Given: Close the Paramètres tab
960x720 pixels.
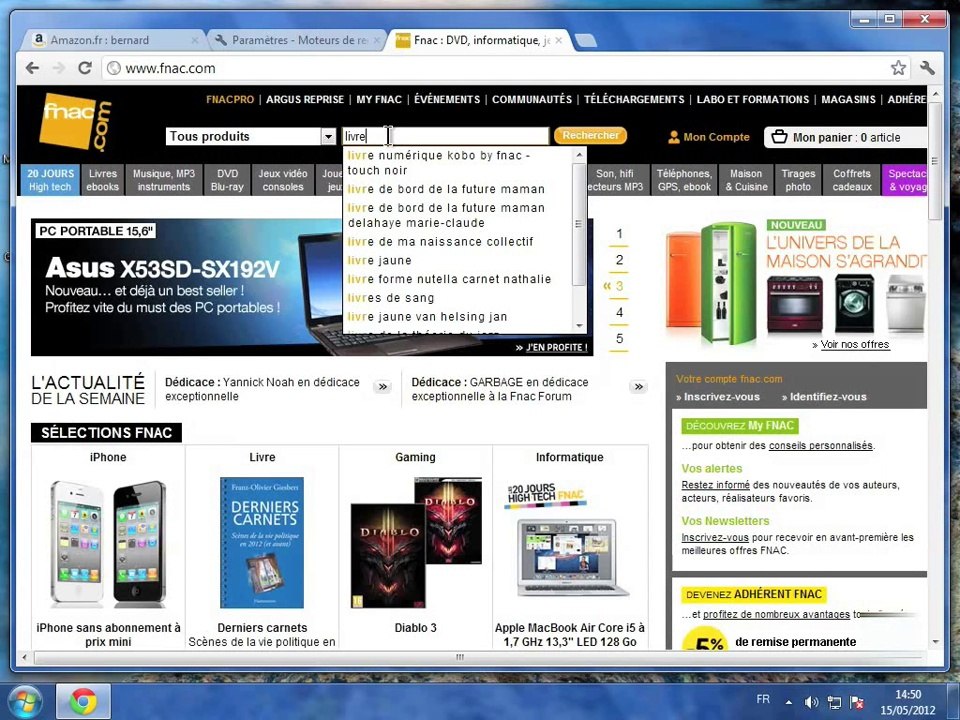Looking at the screenshot, I should pos(377,40).
